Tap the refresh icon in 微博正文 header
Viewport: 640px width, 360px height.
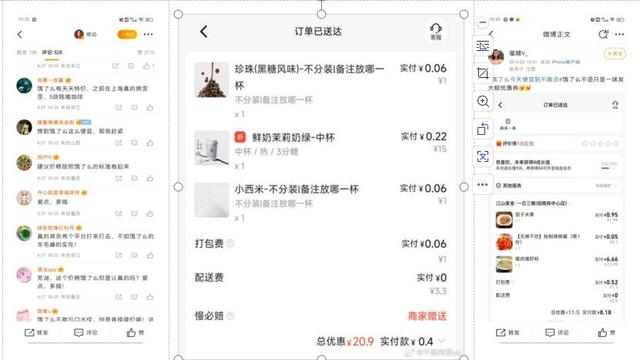(603, 34)
